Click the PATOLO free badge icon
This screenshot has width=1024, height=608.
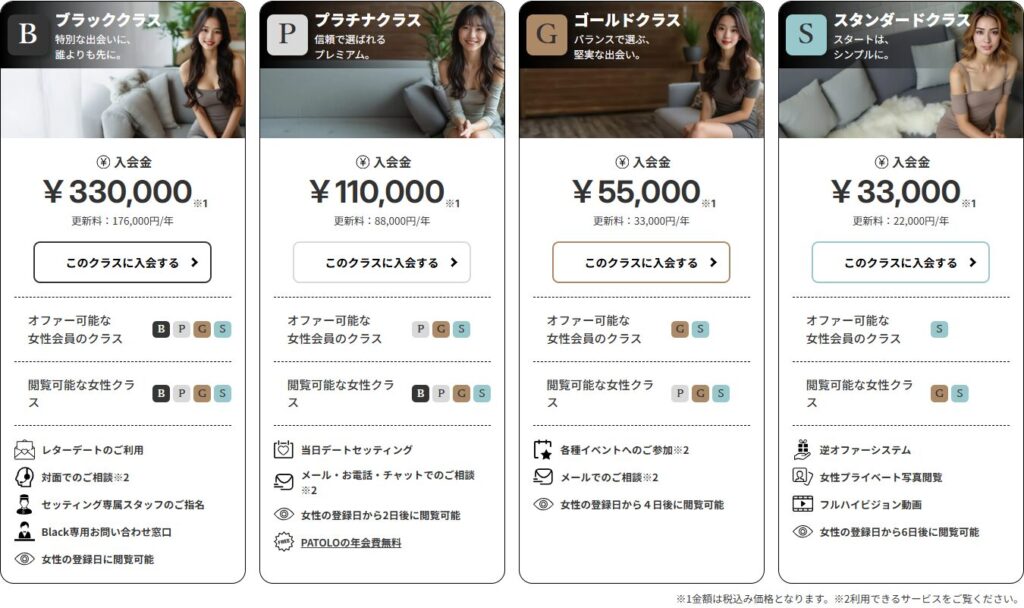click(x=283, y=542)
